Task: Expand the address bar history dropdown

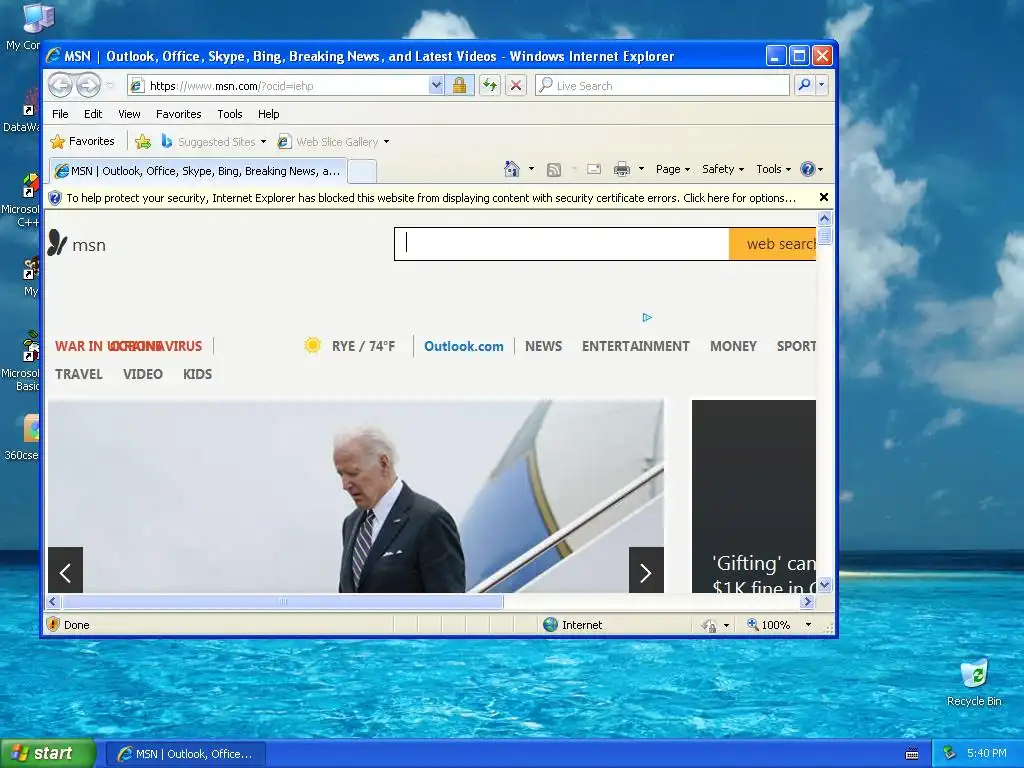Action: pyautogui.click(x=436, y=86)
